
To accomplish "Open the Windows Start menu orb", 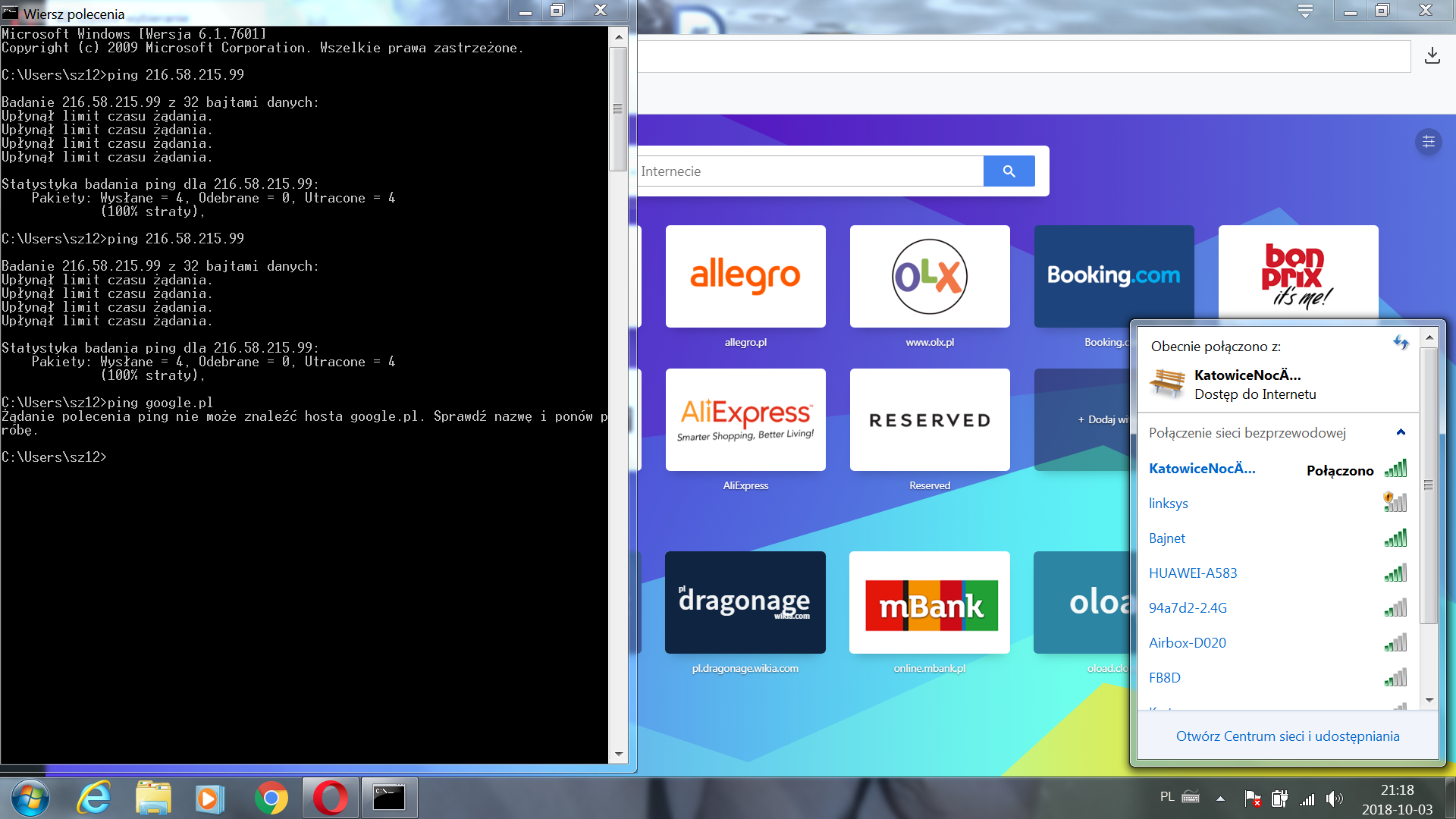I will [30, 799].
